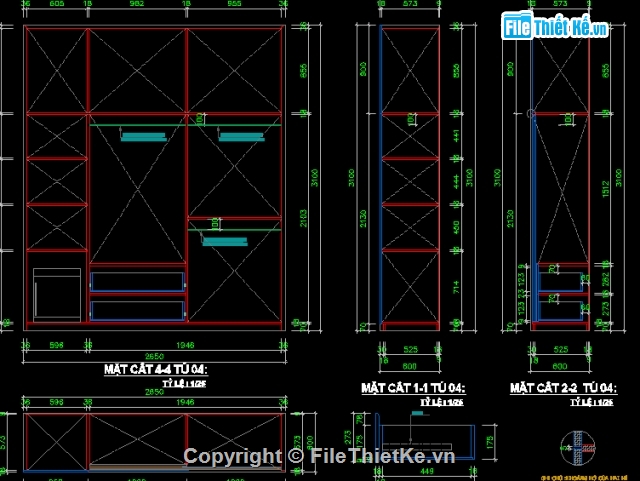Click the circular detail symbol at bottom right
This screenshot has width=640, height=481.
click(577, 448)
